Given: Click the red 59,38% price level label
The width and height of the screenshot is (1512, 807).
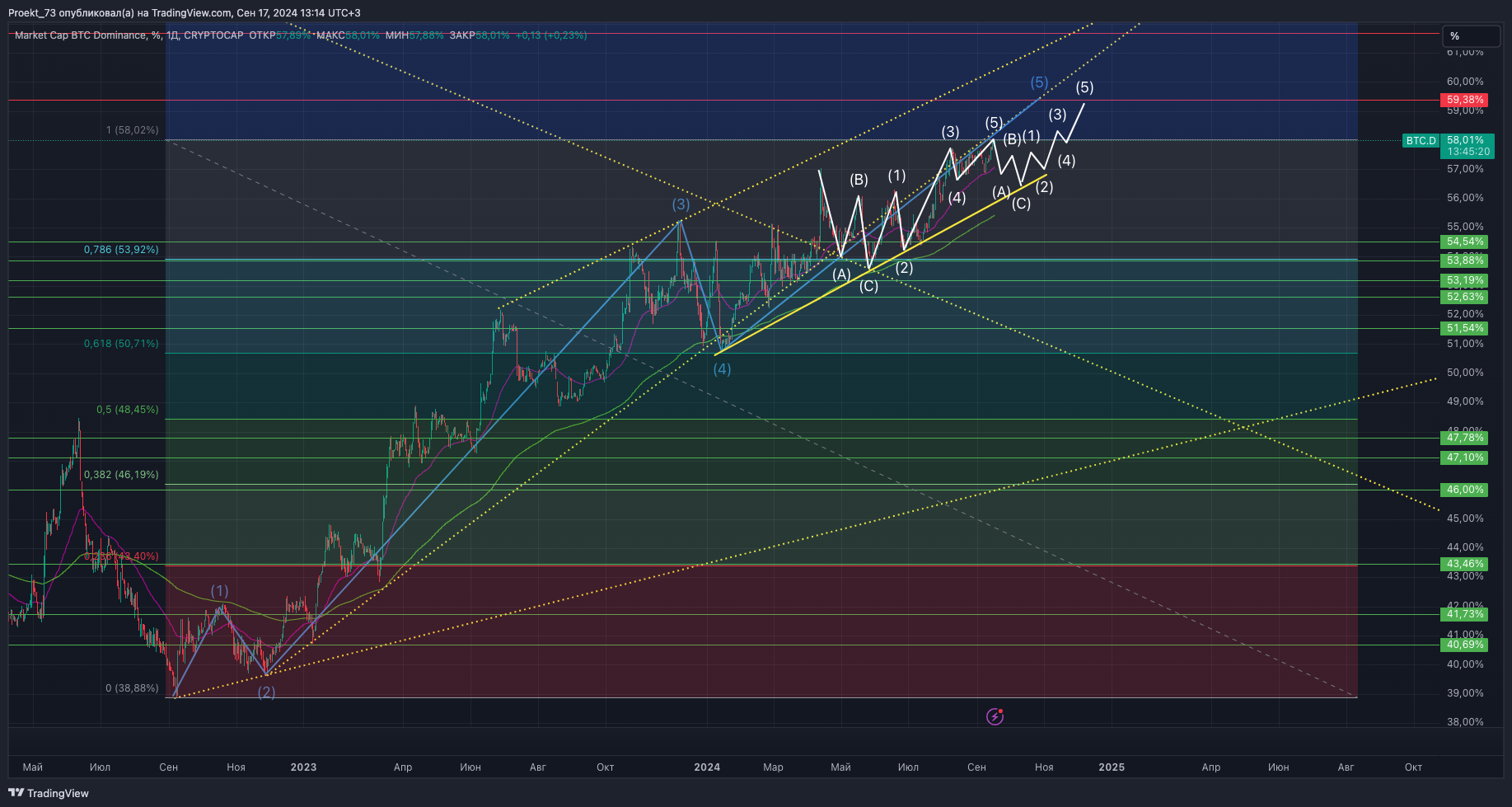Looking at the screenshot, I should point(1463,100).
